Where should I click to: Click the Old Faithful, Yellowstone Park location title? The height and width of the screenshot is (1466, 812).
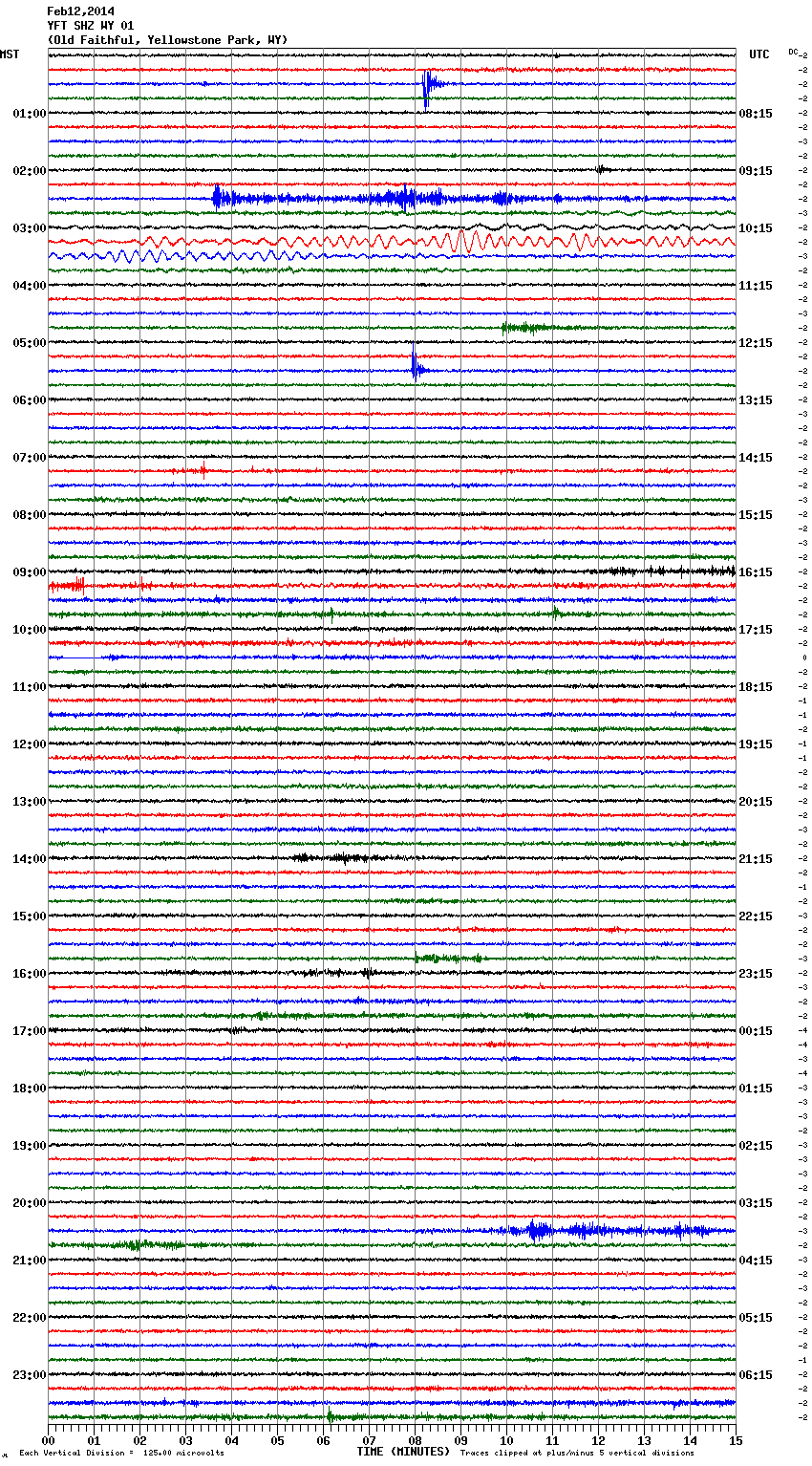pyautogui.click(x=167, y=40)
